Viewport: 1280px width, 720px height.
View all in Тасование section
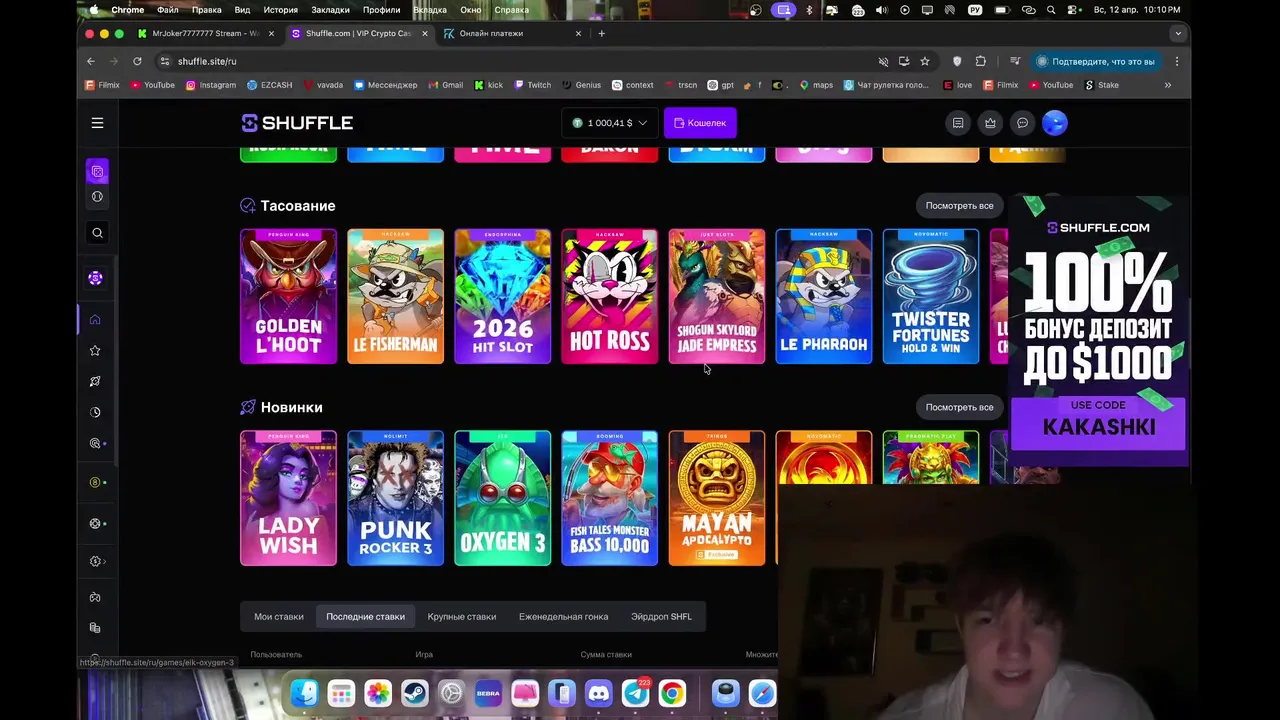pos(959,206)
